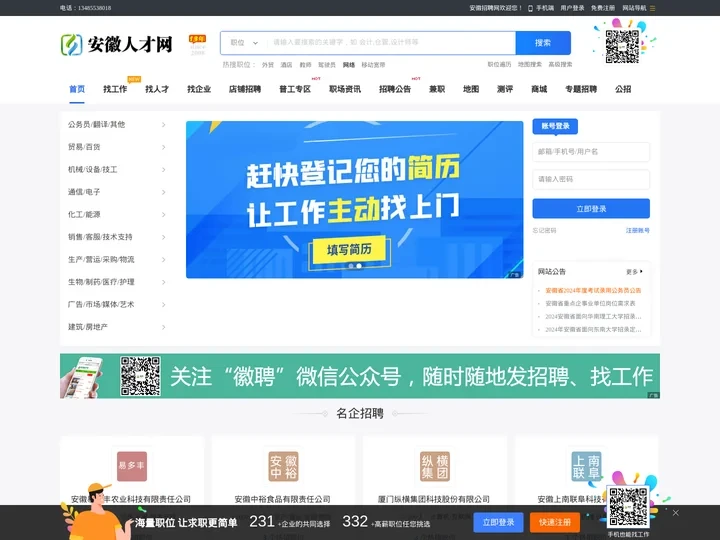
Task: Open the 专题招聘 nav item
Action: pyautogui.click(x=581, y=89)
